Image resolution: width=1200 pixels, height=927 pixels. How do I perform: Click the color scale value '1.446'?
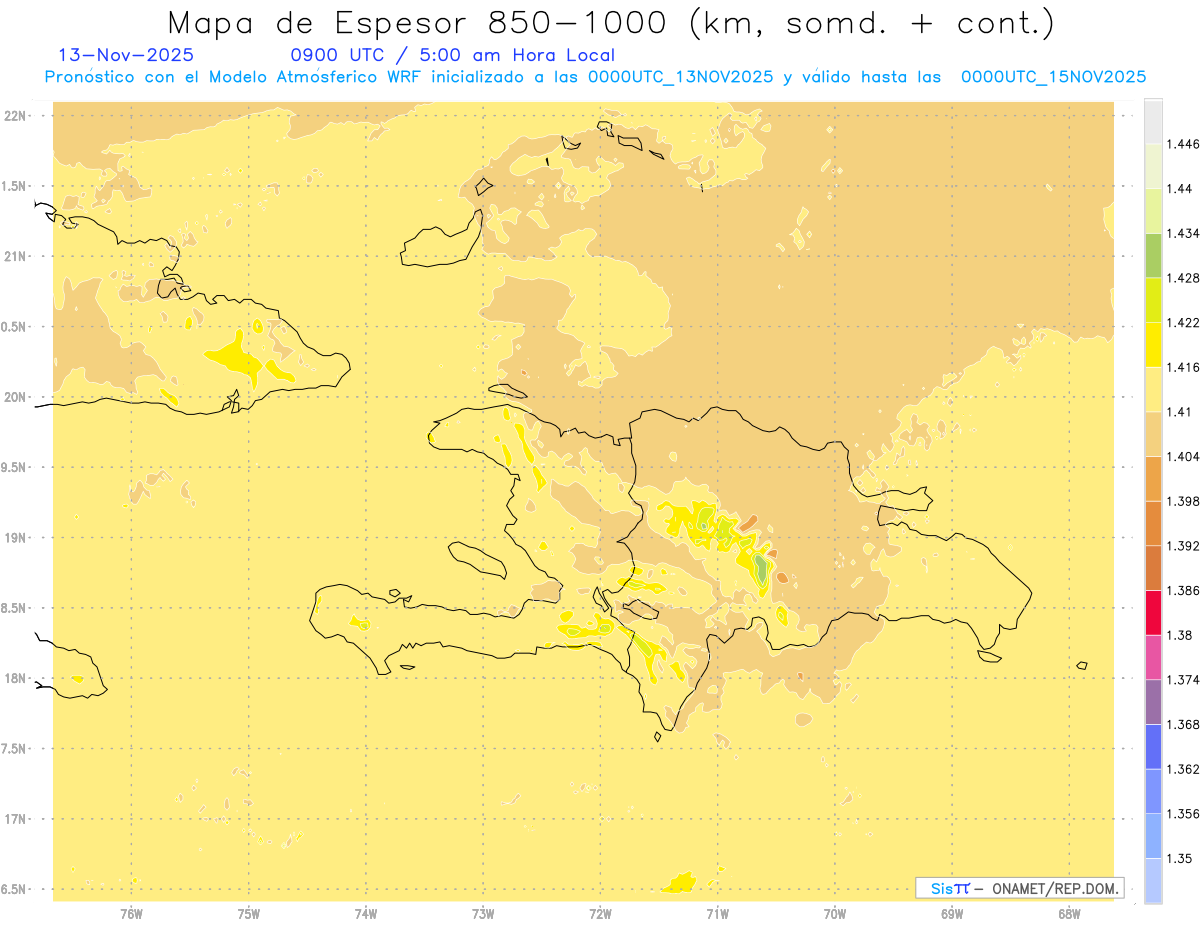click(x=1183, y=144)
